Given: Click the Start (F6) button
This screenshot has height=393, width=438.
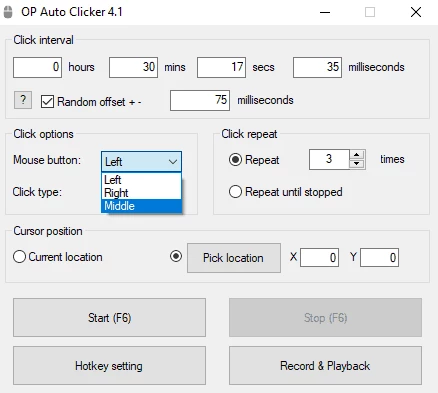Looking at the screenshot, I should (x=109, y=317).
